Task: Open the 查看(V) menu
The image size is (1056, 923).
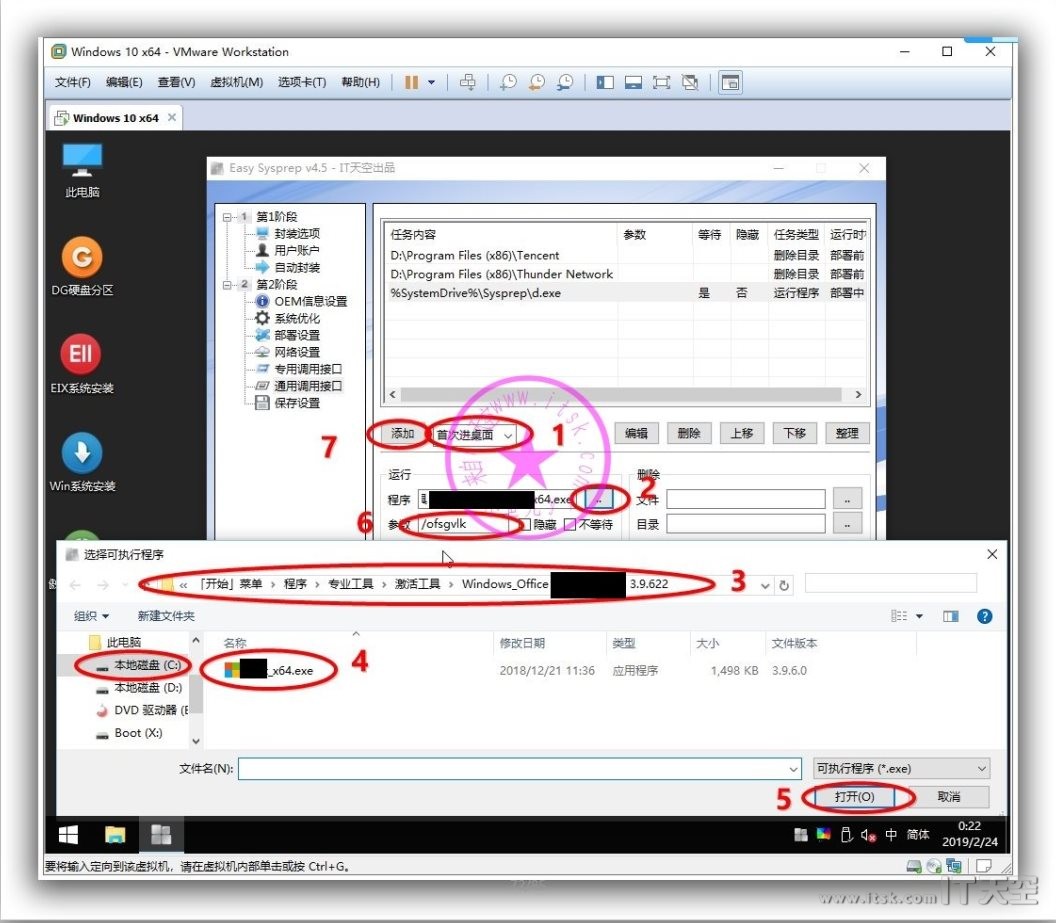Action: 176,82
